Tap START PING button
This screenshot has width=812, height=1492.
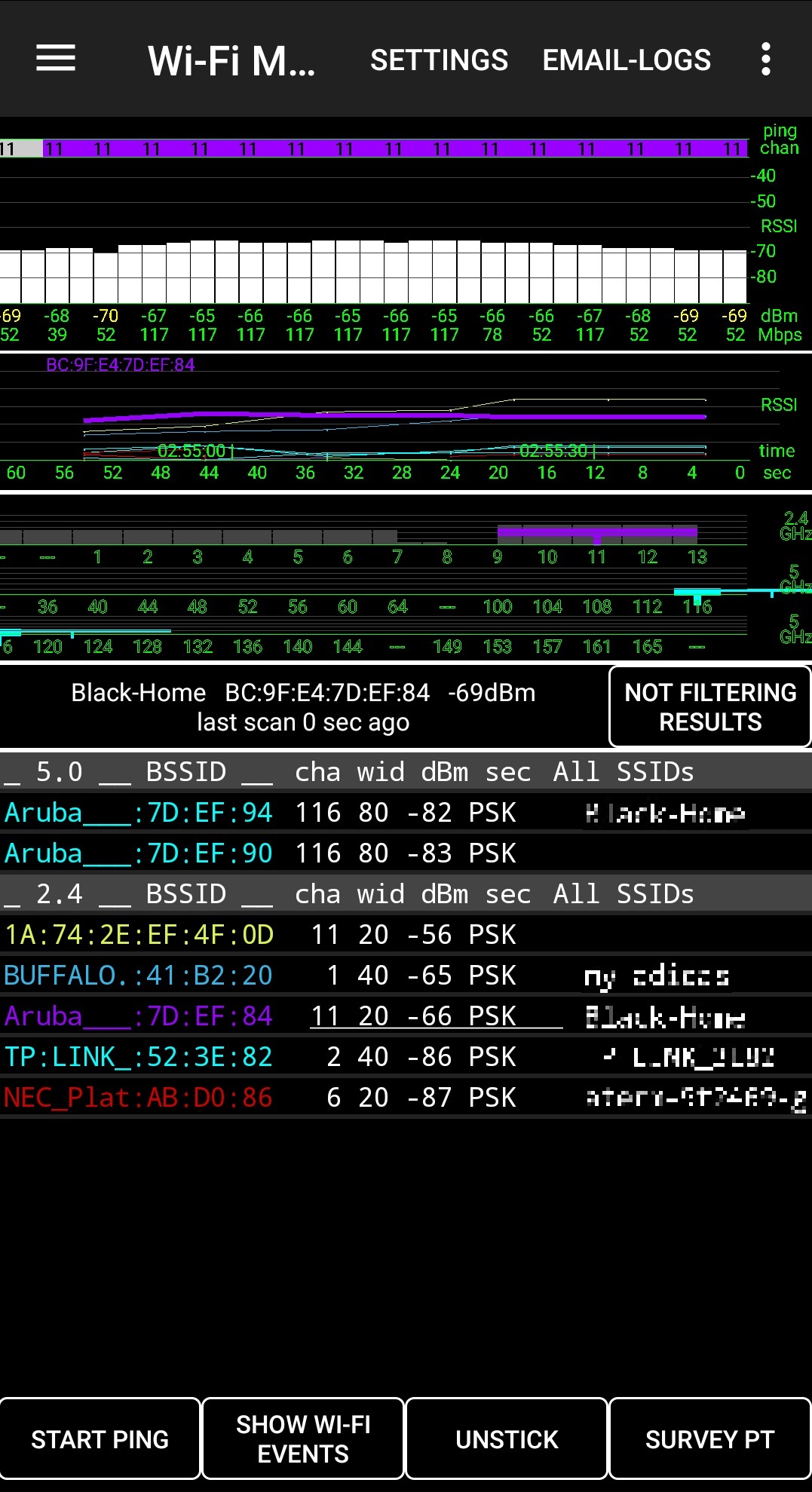pos(100,1438)
